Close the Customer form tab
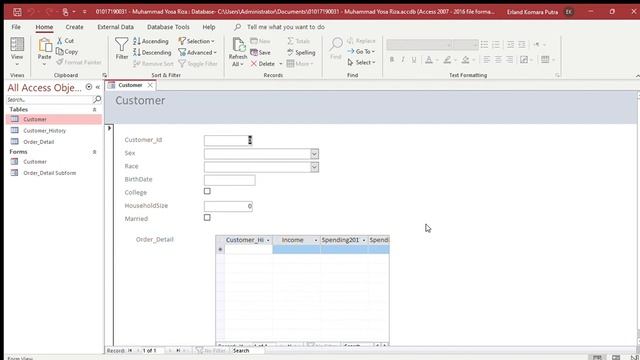Screen dimensions: 640x360 [150, 85]
